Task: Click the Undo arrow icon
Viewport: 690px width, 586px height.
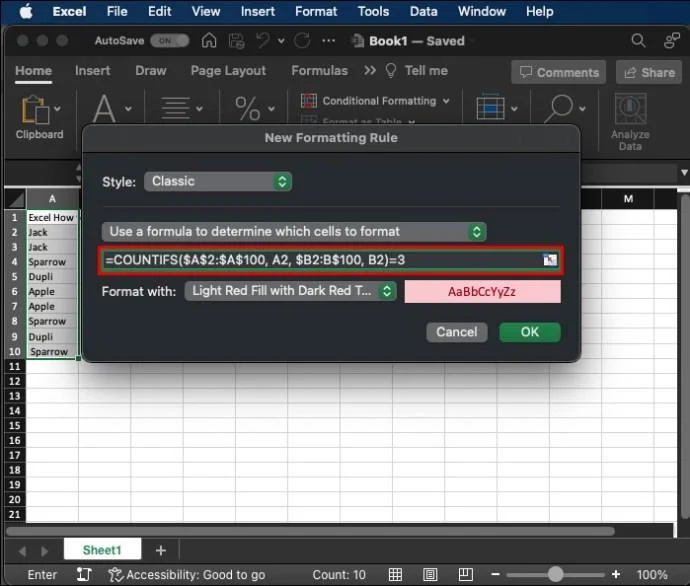Action: pyautogui.click(x=264, y=41)
